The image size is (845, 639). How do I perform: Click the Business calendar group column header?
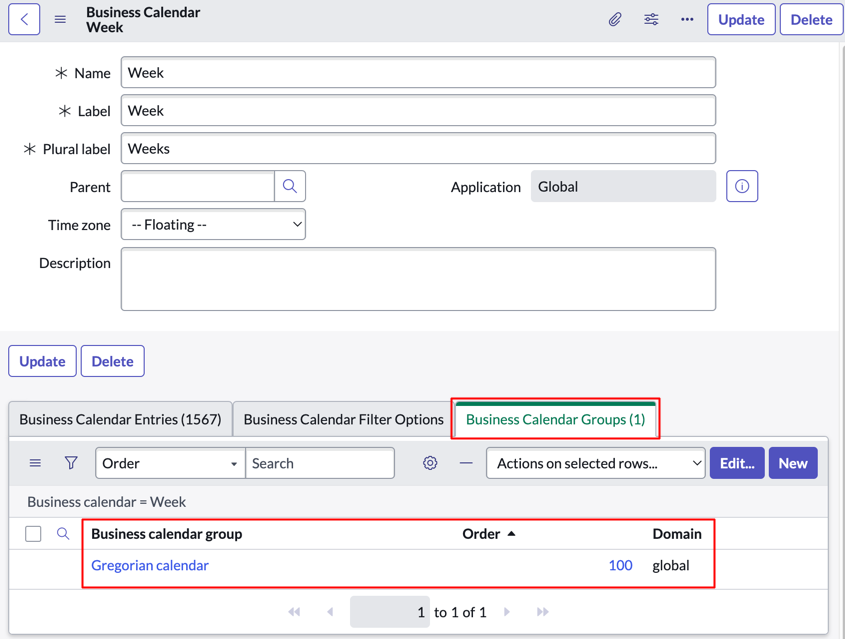pos(167,534)
